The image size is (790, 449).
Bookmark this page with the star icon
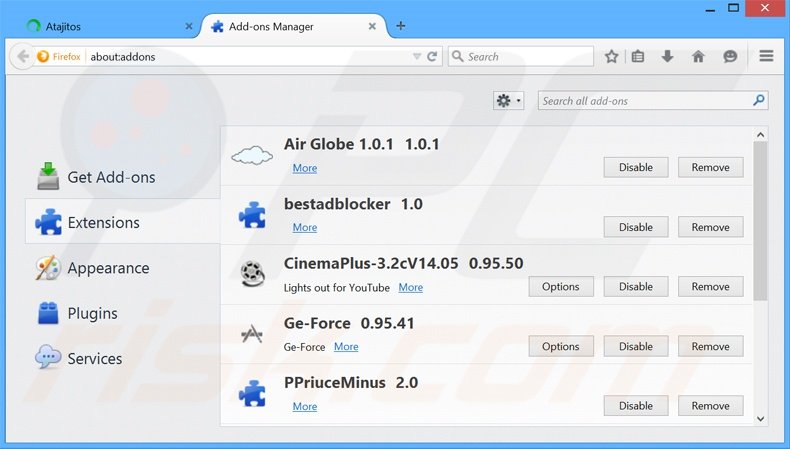coord(612,56)
